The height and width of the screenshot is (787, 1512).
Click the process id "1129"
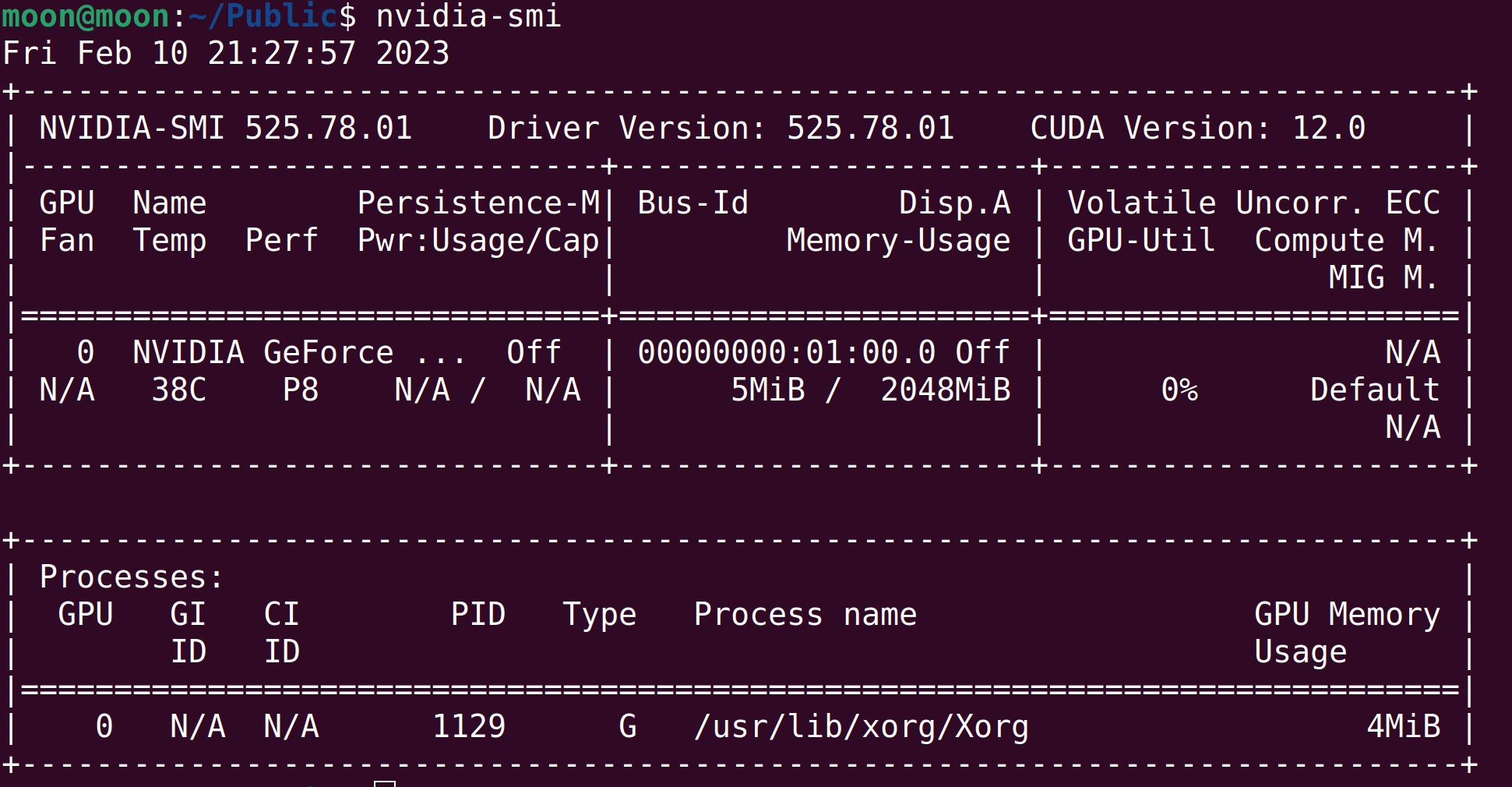(469, 726)
